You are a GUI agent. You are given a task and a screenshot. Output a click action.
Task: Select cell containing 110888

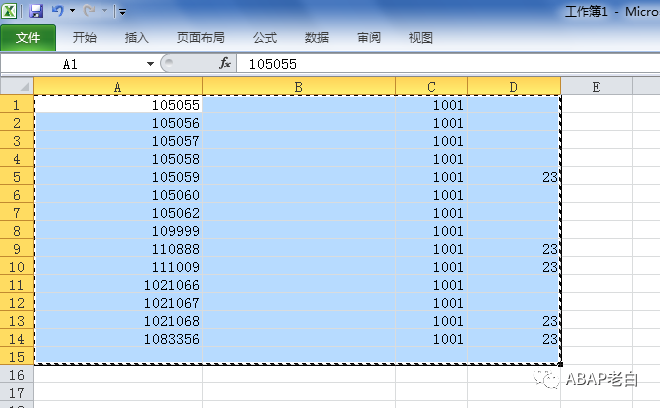coord(118,248)
